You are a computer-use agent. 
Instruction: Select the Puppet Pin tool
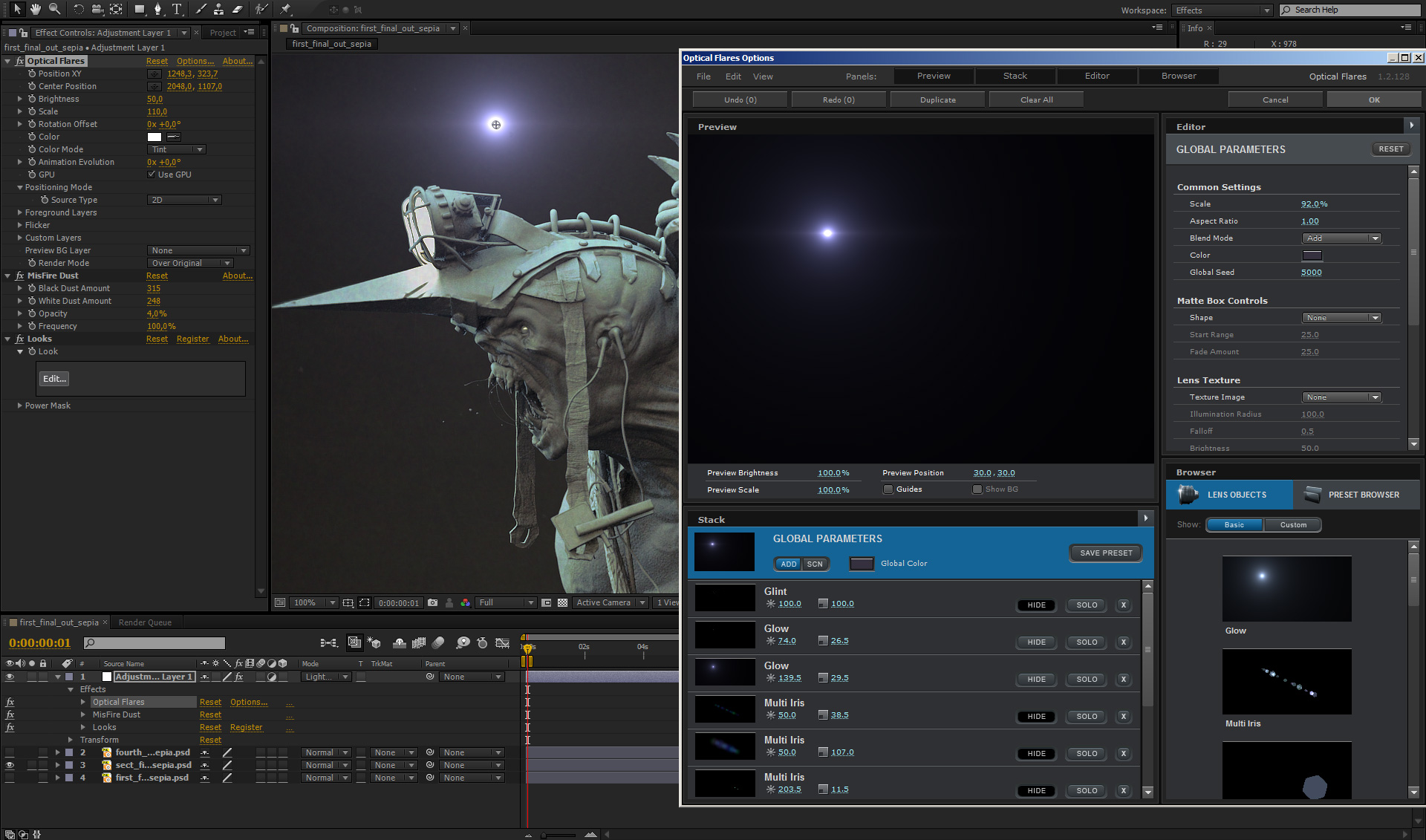click(x=286, y=9)
